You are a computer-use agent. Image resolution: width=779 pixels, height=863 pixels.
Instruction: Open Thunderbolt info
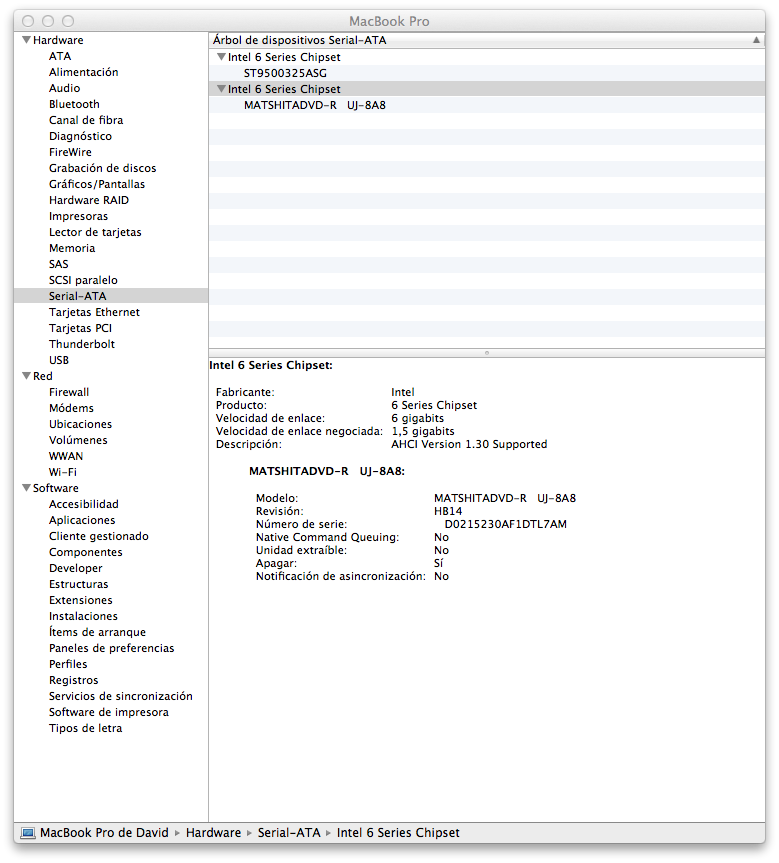coord(82,344)
